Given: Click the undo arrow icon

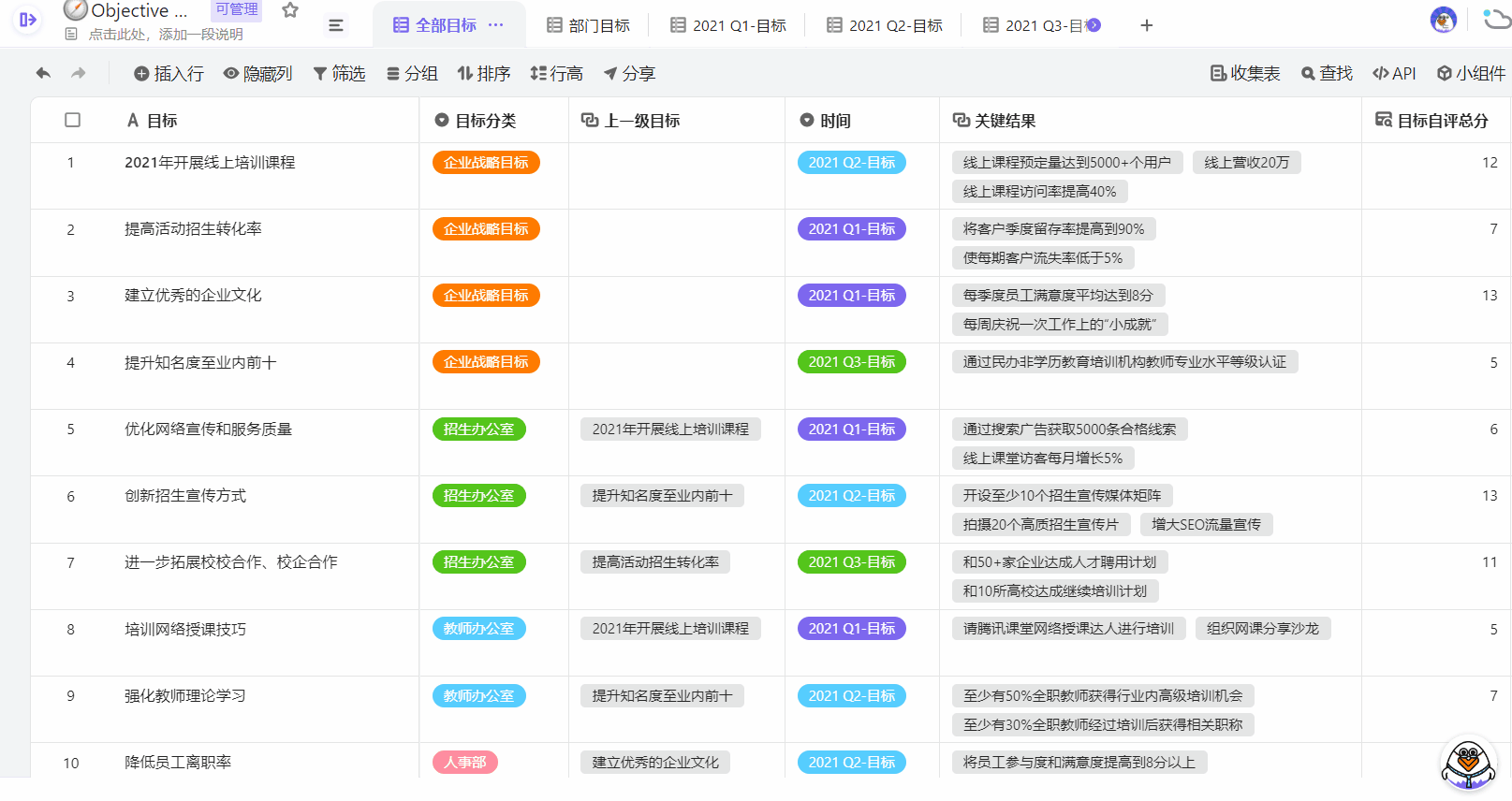Looking at the screenshot, I should [x=43, y=73].
